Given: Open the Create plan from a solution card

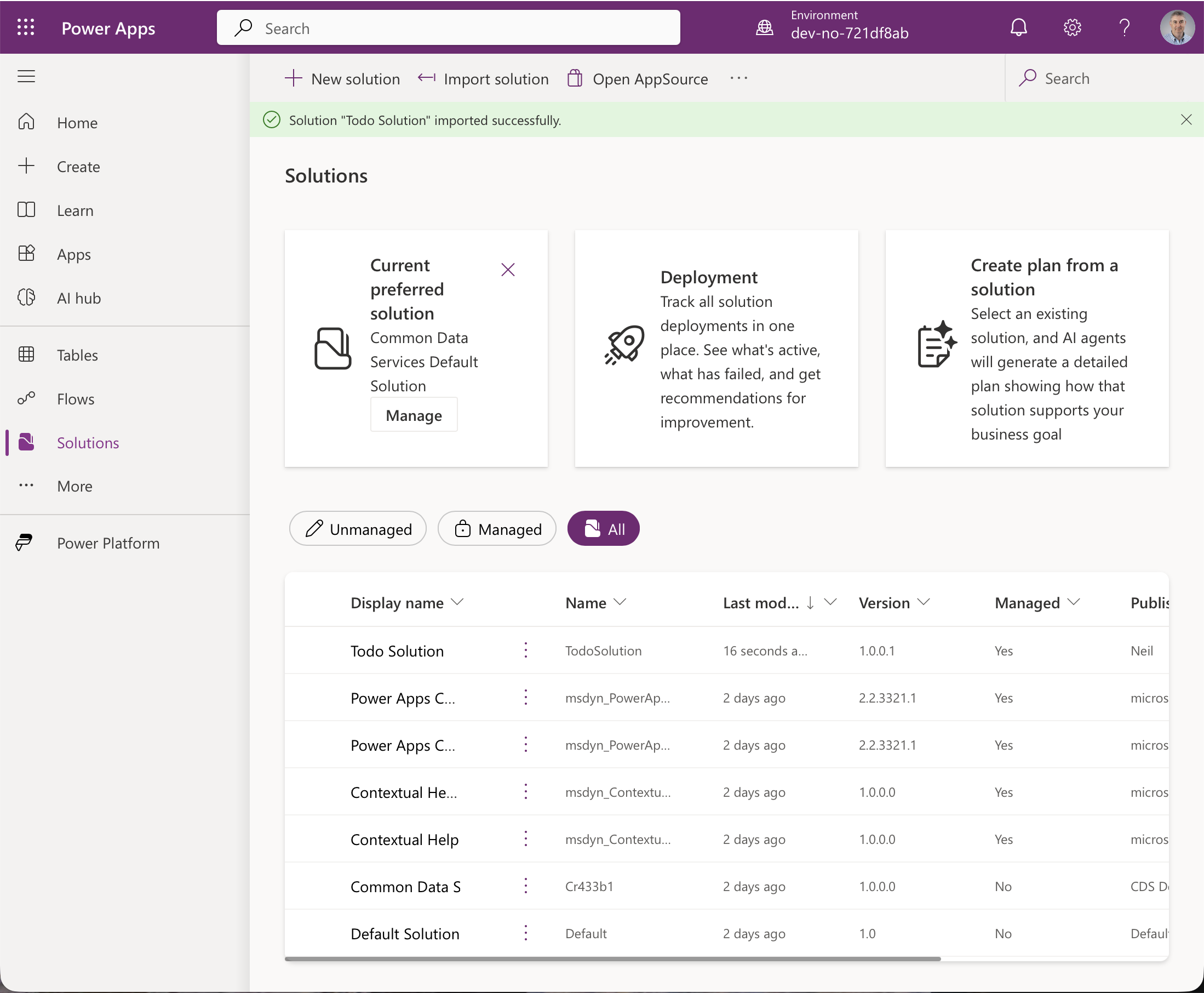Looking at the screenshot, I should click(x=1027, y=349).
